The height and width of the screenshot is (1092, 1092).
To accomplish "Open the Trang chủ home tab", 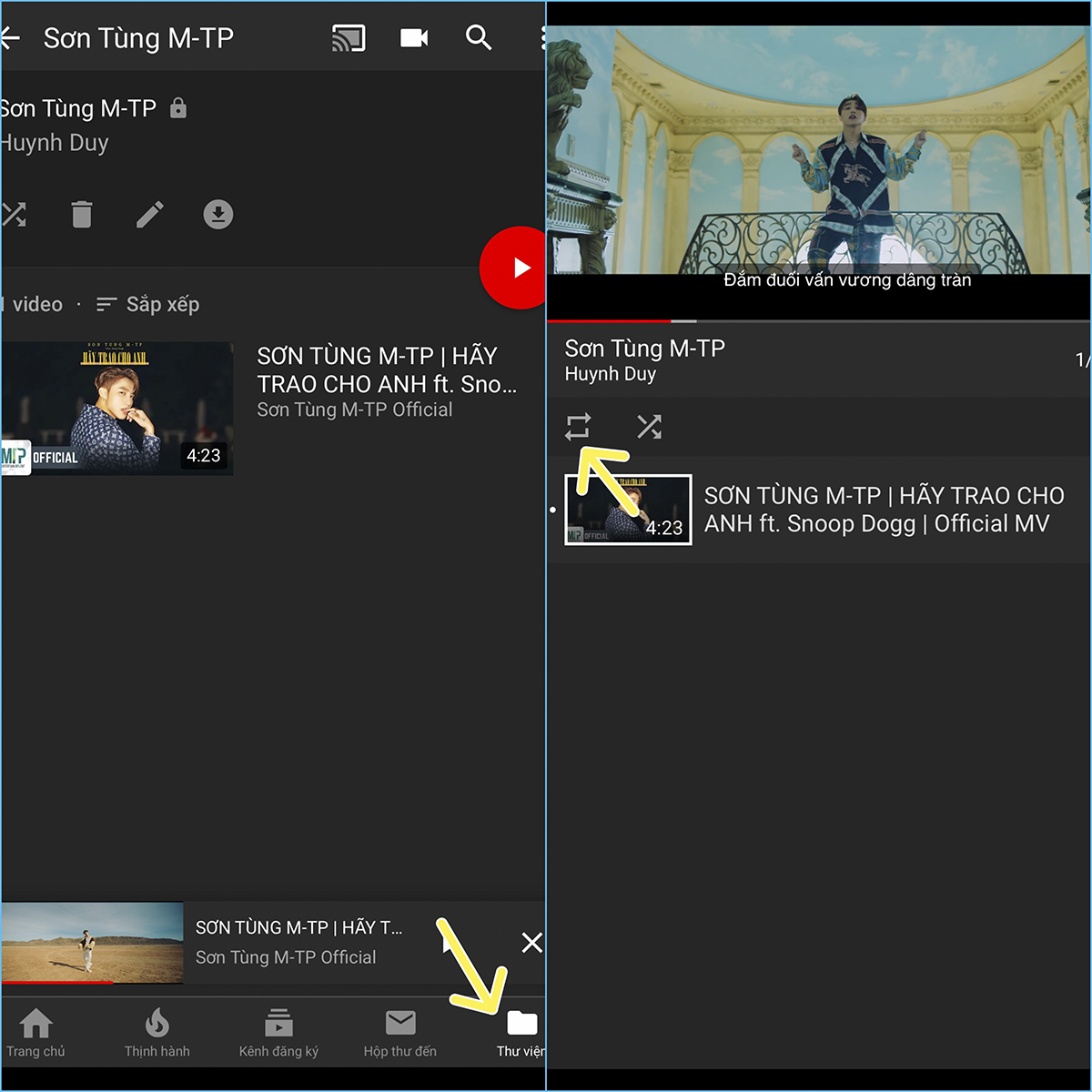I will (35, 1033).
